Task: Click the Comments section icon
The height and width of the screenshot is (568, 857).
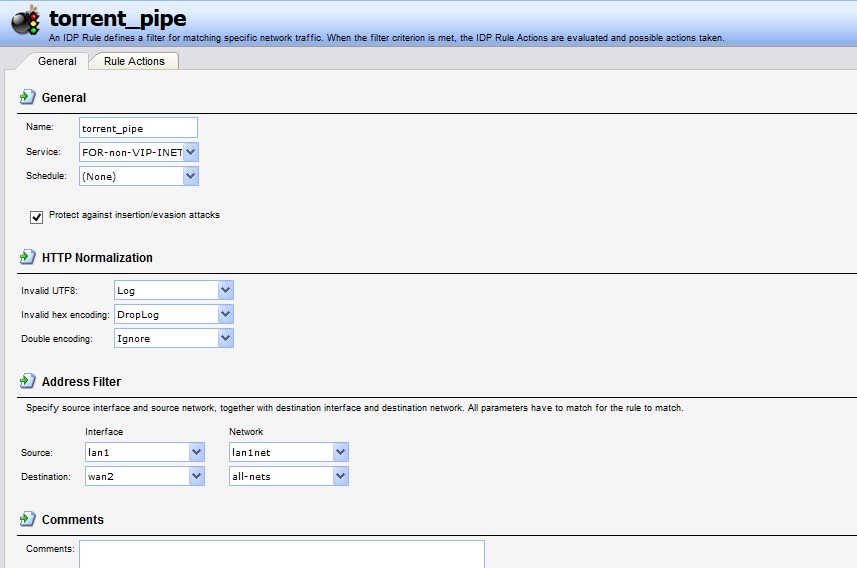Action: click(x=28, y=520)
